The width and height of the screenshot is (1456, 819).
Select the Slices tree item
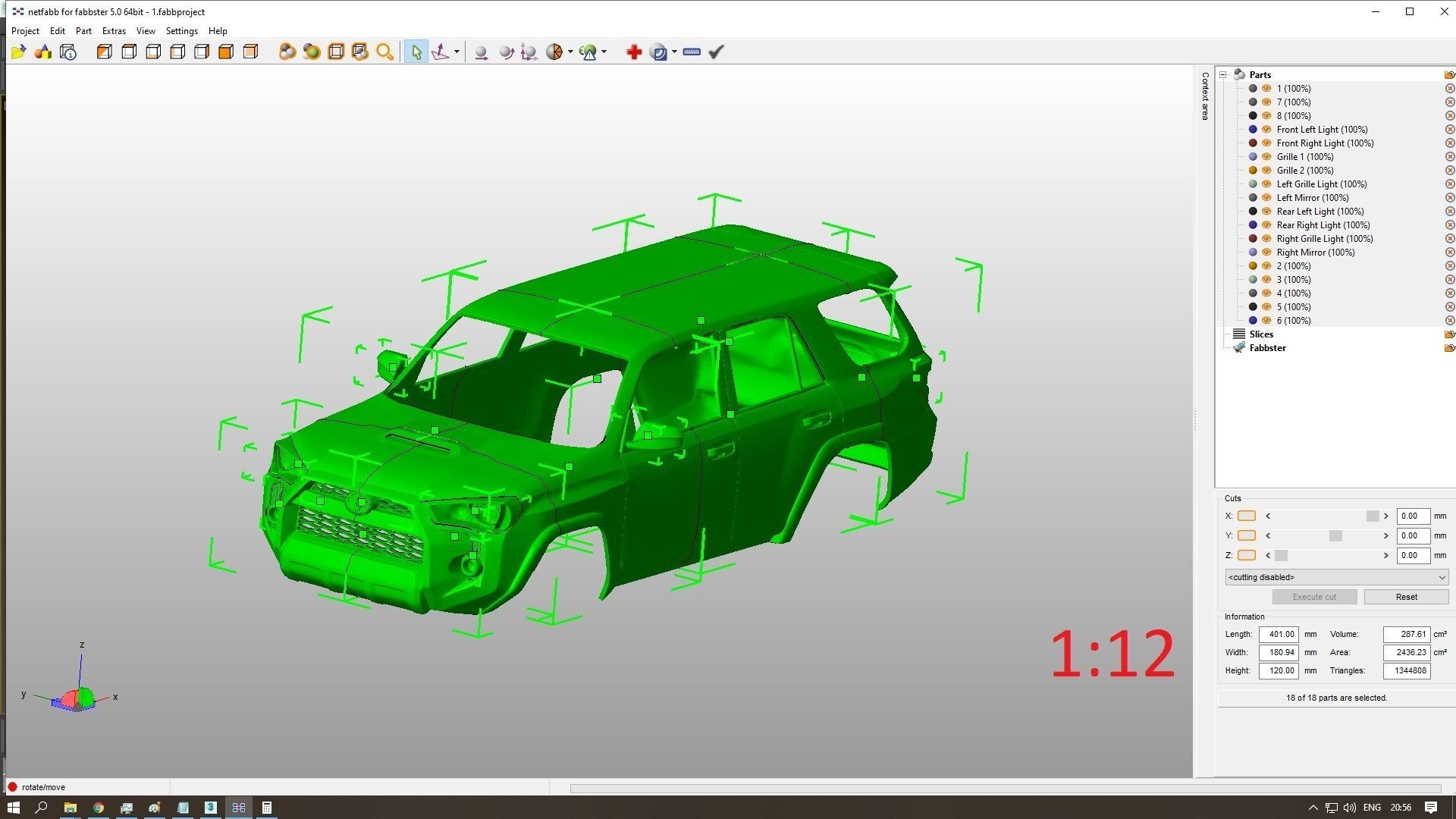click(x=1261, y=334)
